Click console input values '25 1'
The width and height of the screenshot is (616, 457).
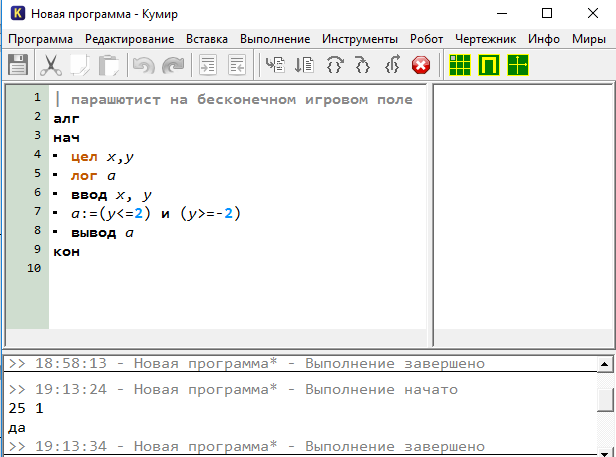tap(26, 408)
